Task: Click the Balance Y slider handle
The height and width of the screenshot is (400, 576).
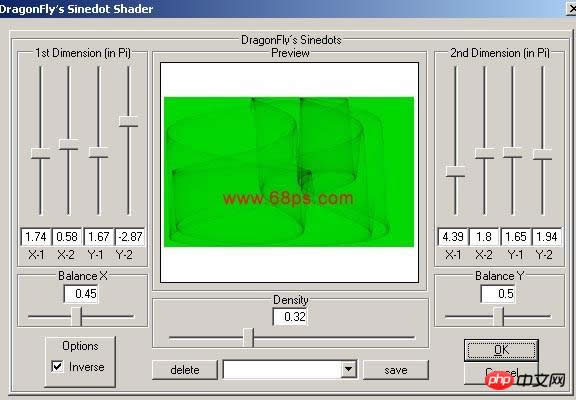Action: 498,316
